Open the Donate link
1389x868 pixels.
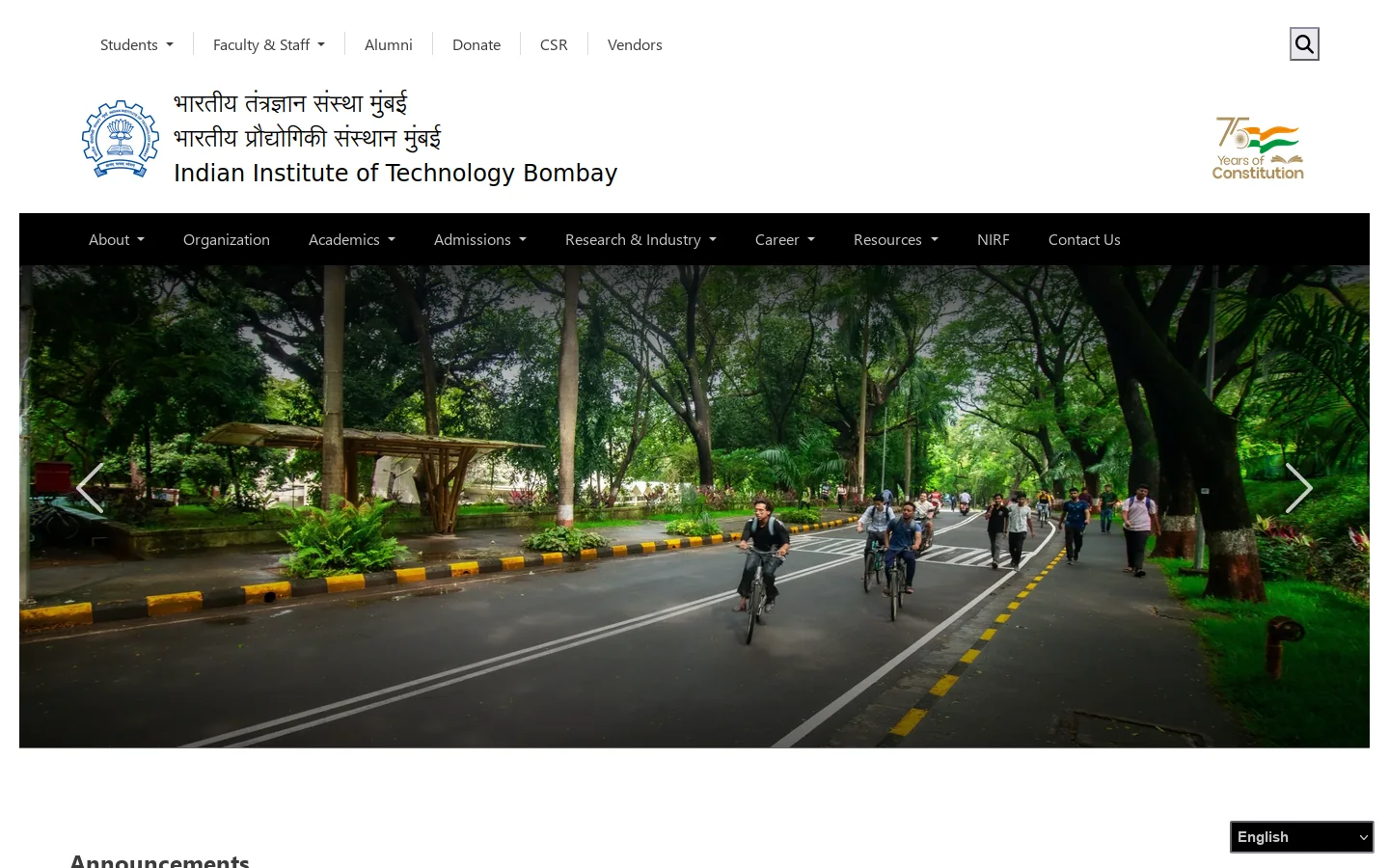click(477, 44)
